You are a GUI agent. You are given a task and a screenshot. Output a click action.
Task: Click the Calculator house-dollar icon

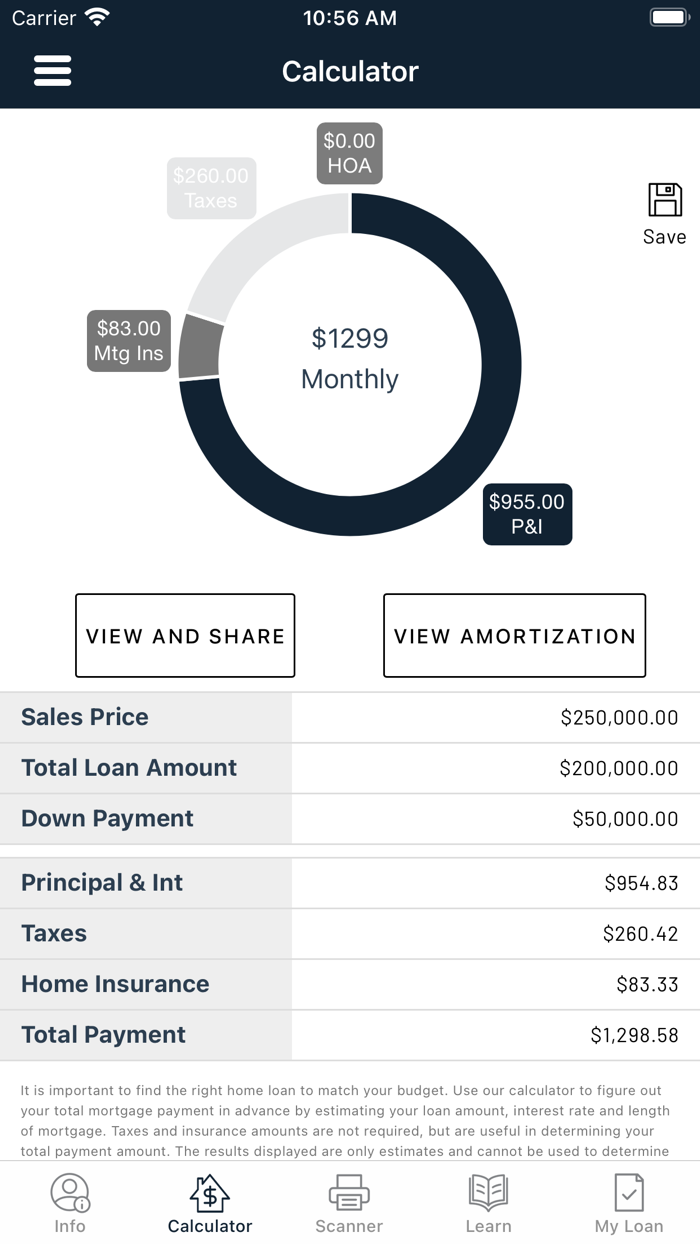(209, 1192)
